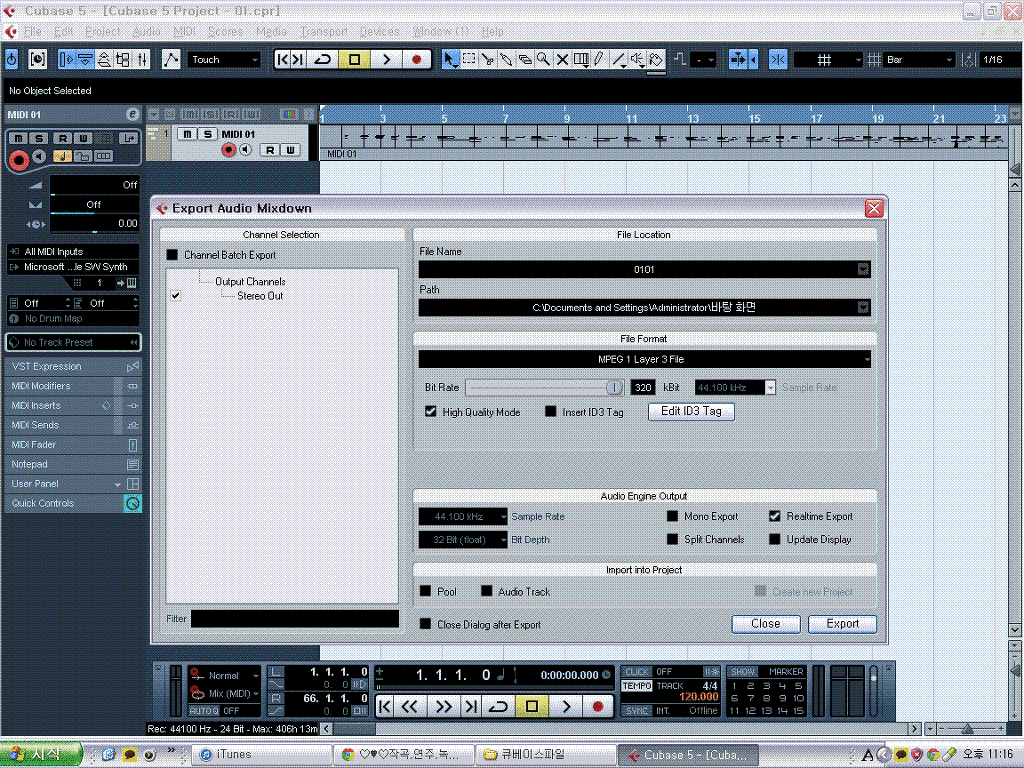Image resolution: width=1024 pixels, height=768 pixels.
Task: Click the Activate Project power icon
Action: pos(12,59)
